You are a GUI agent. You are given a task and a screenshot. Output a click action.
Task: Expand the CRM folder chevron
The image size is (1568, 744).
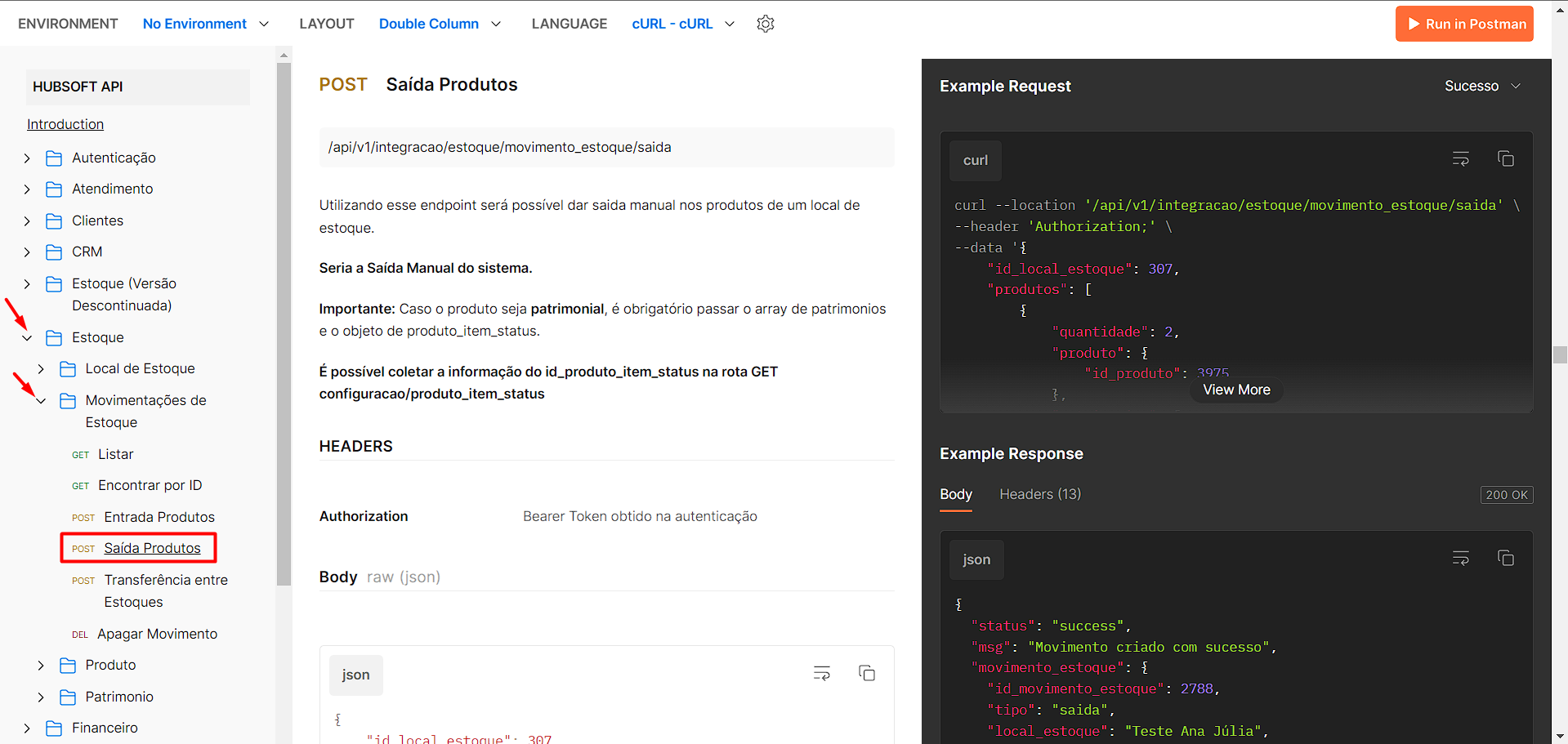tap(27, 252)
